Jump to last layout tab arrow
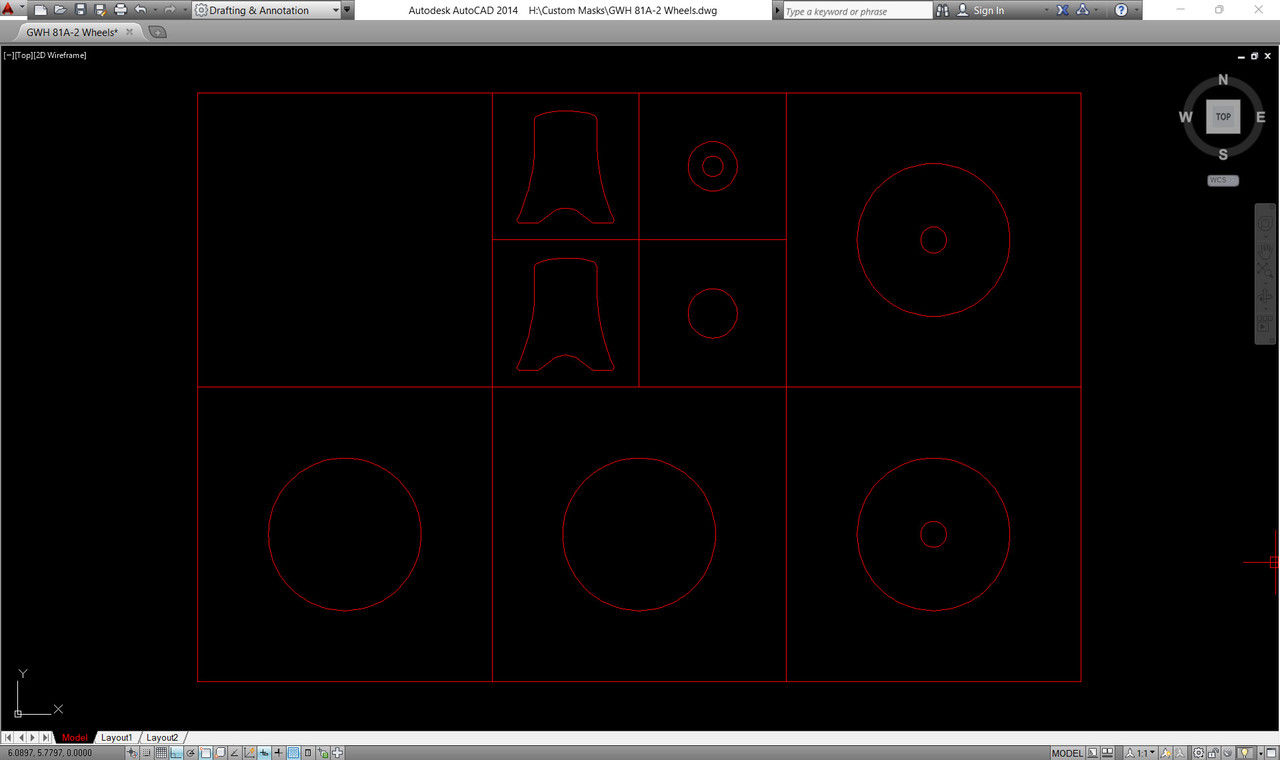1280x760 pixels. 46,737
